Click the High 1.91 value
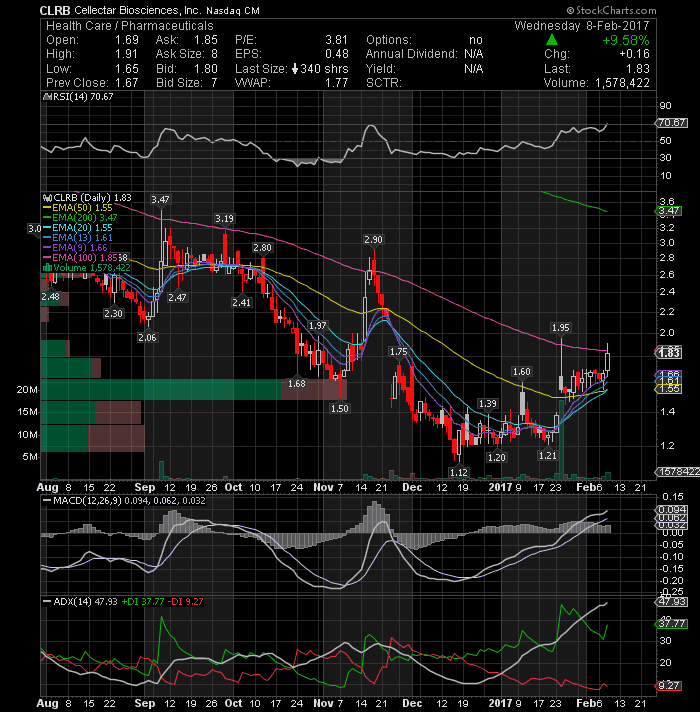The height and width of the screenshot is (712, 700). click(x=127, y=54)
